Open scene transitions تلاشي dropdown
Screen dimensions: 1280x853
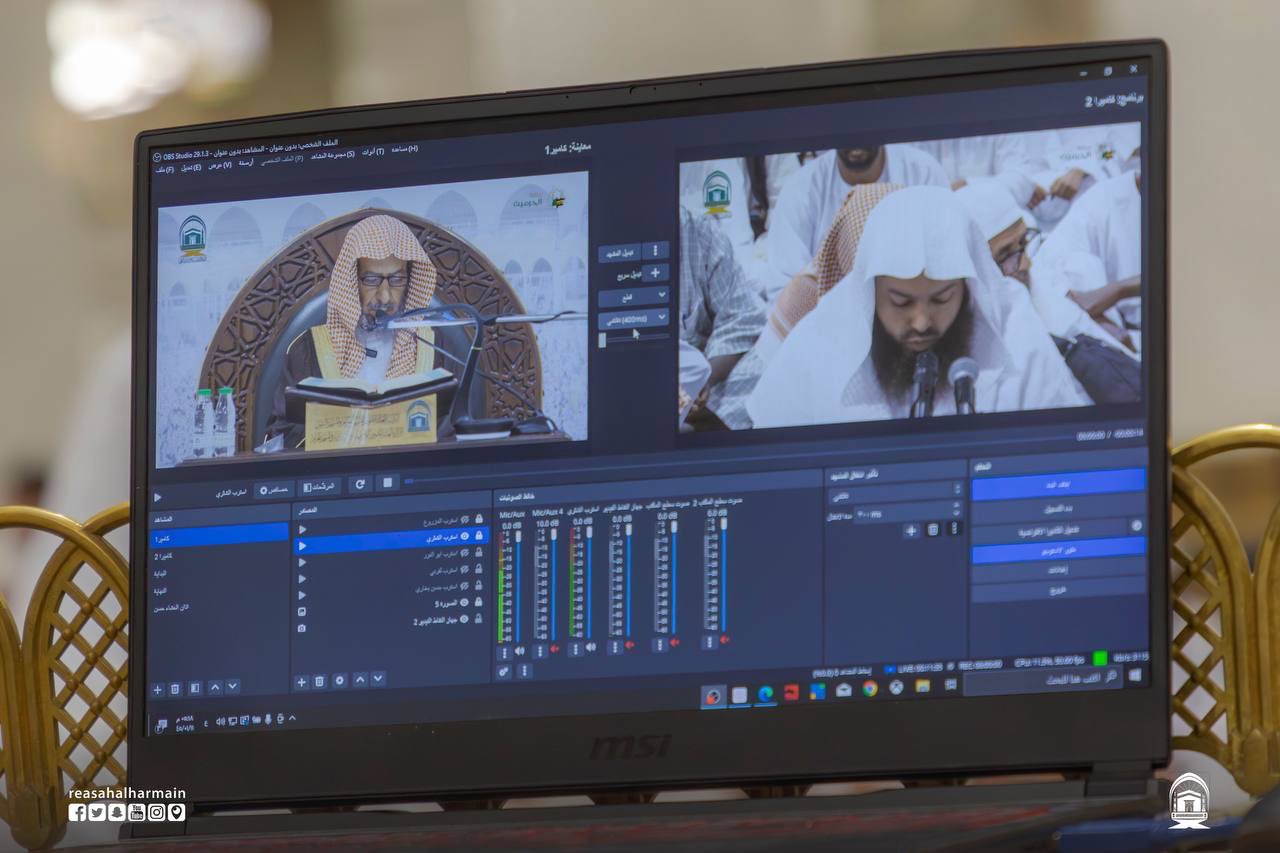[x=896, y=492]
